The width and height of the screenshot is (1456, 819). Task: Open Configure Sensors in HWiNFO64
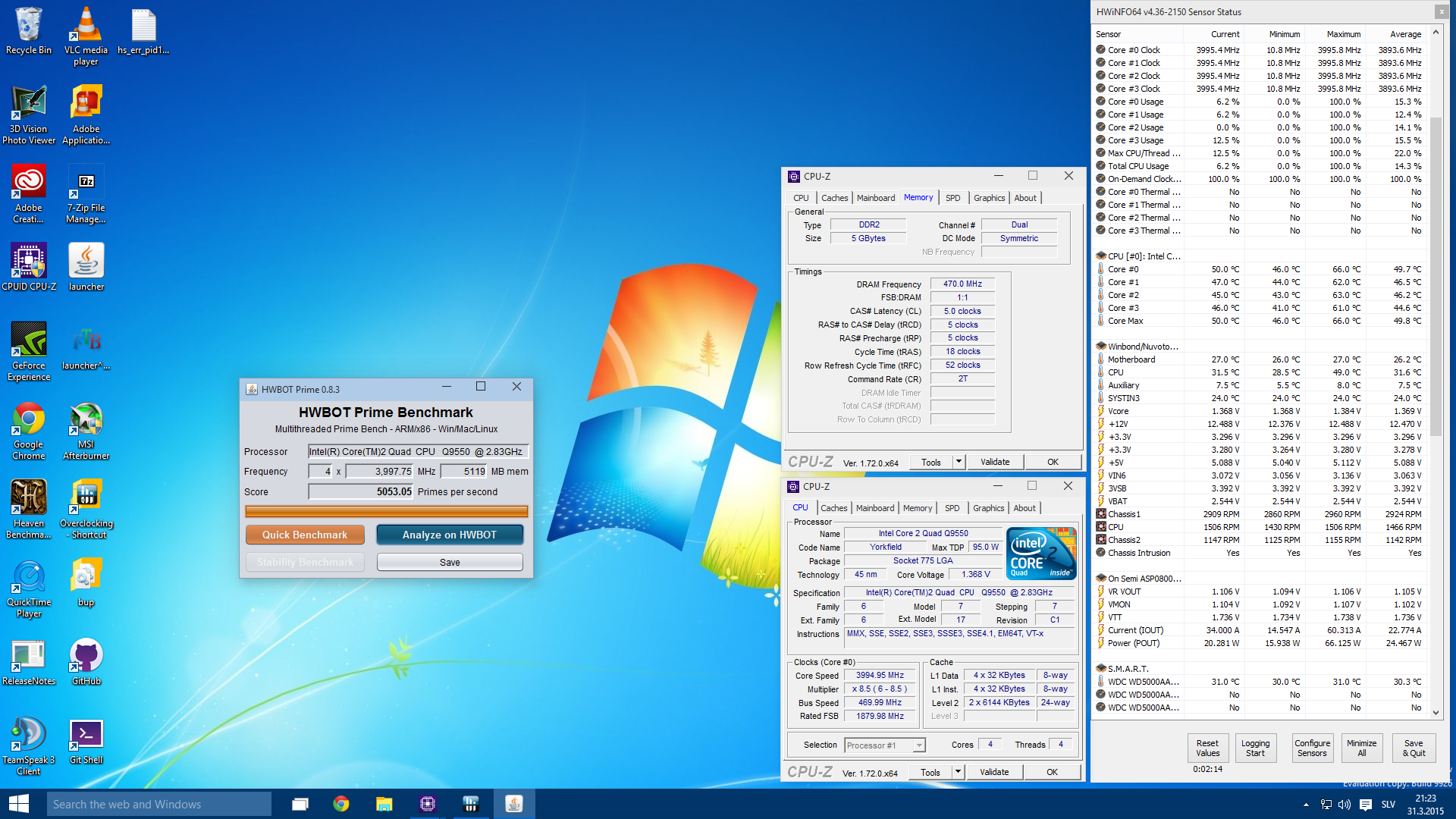(1312, 748)
